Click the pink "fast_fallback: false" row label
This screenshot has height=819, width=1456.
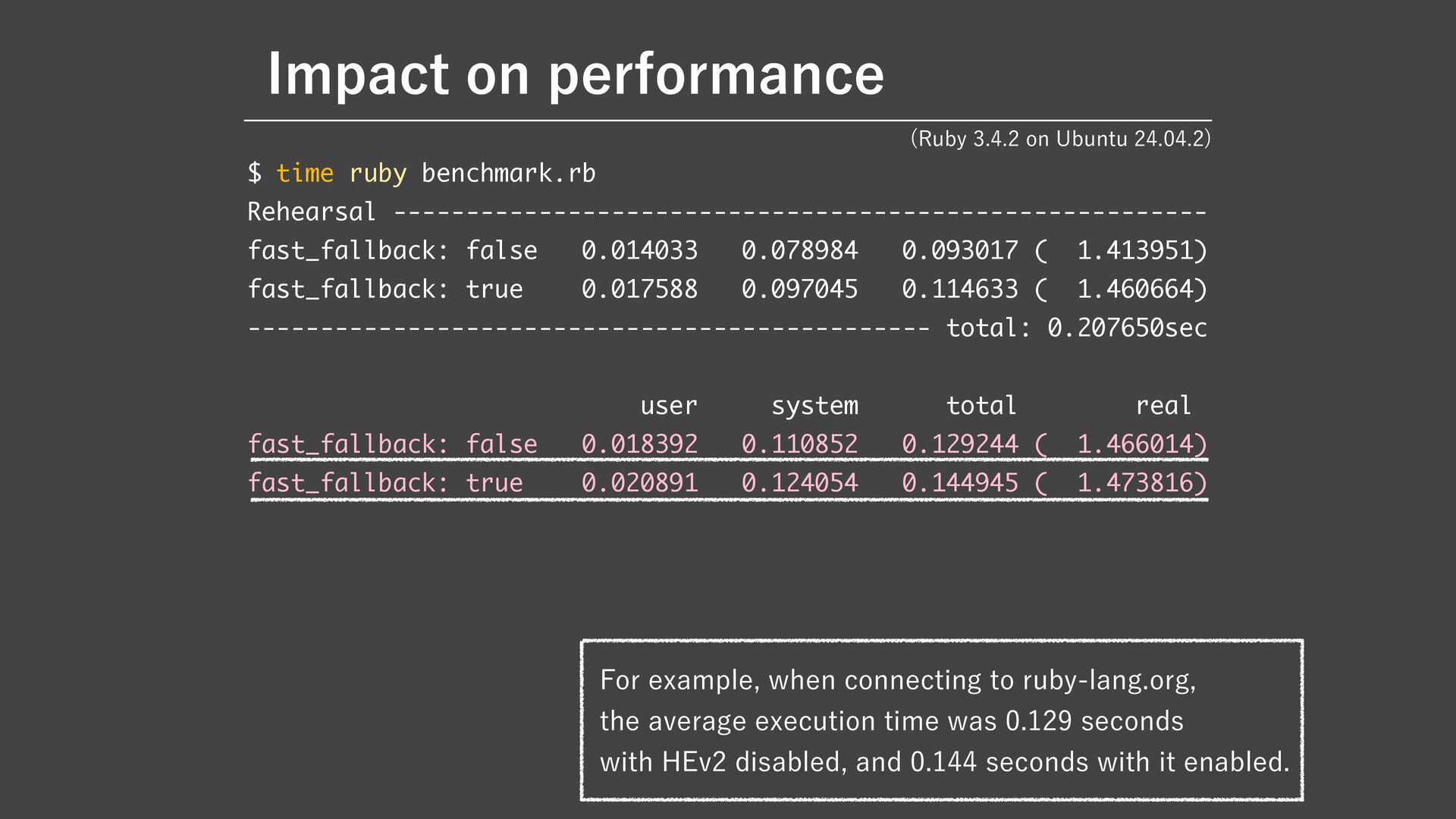pyautogui.click(x=393, y=444)
